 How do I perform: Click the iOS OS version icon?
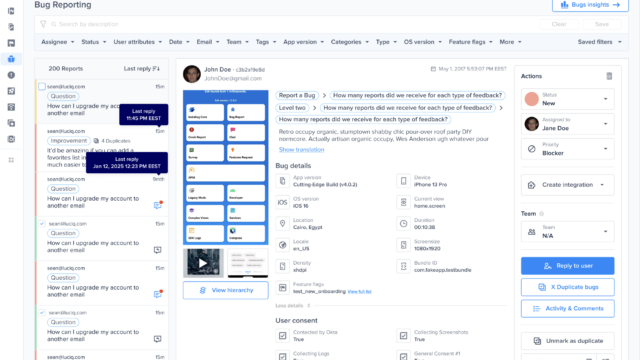282,202
